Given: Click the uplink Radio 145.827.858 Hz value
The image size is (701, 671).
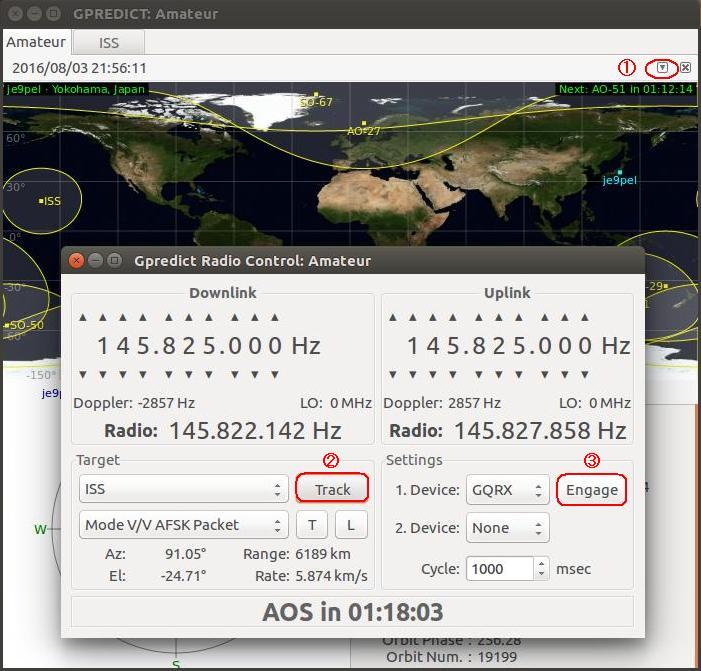Looking at the screenshot, I should pos(540,430).
